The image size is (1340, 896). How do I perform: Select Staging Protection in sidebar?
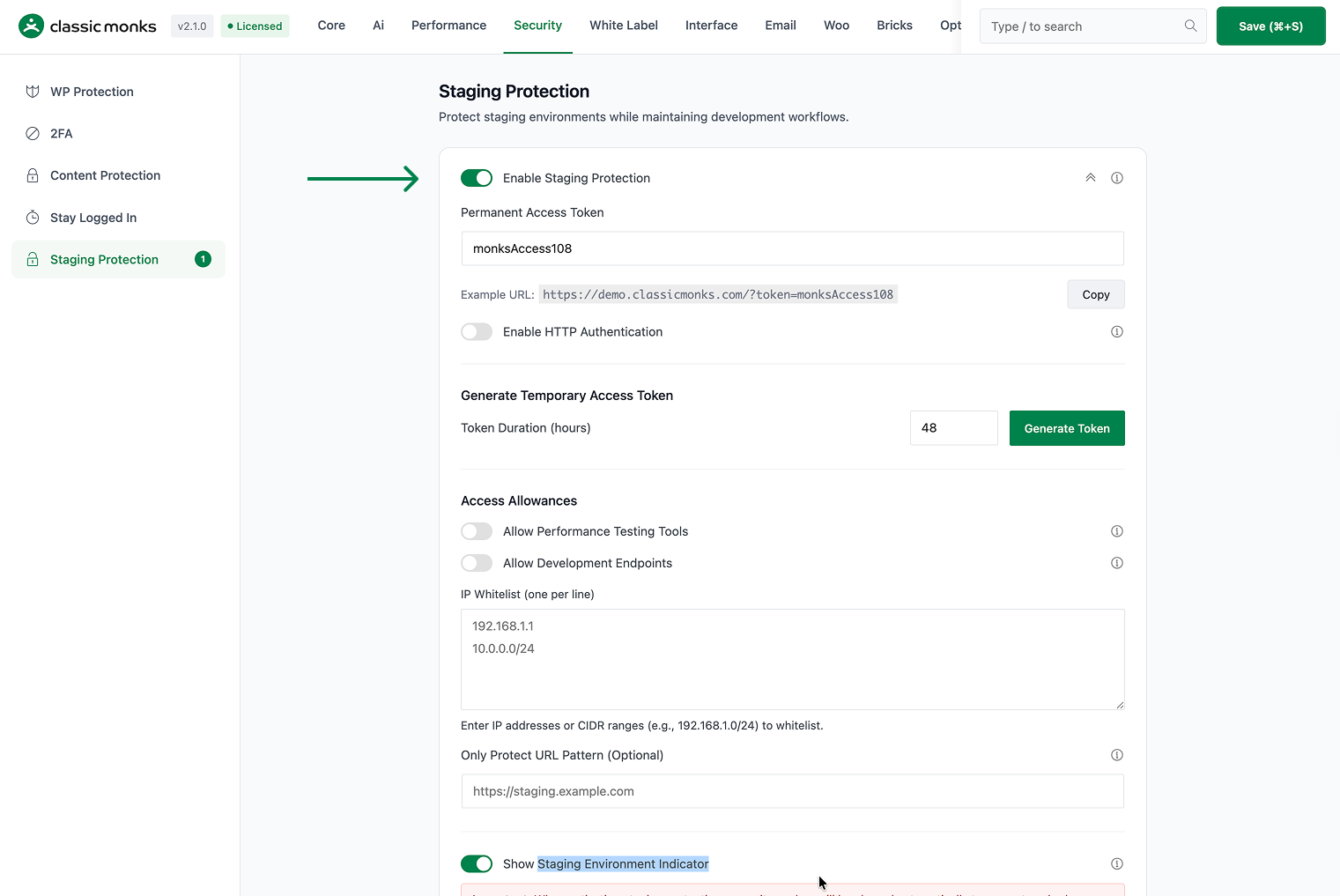tap(118, 259)
